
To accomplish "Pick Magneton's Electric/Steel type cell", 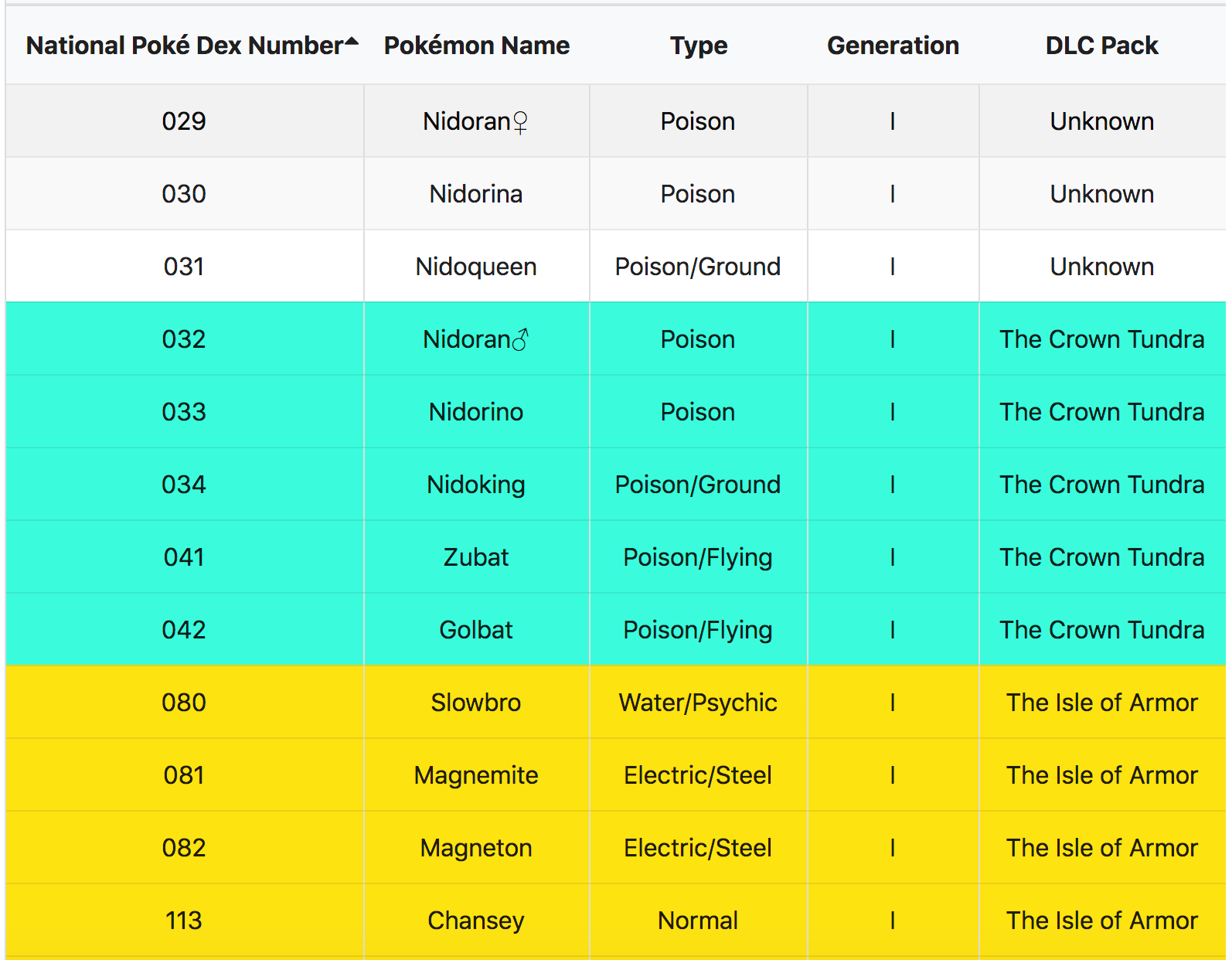I will pyautogui.click(x=698, y=848).
